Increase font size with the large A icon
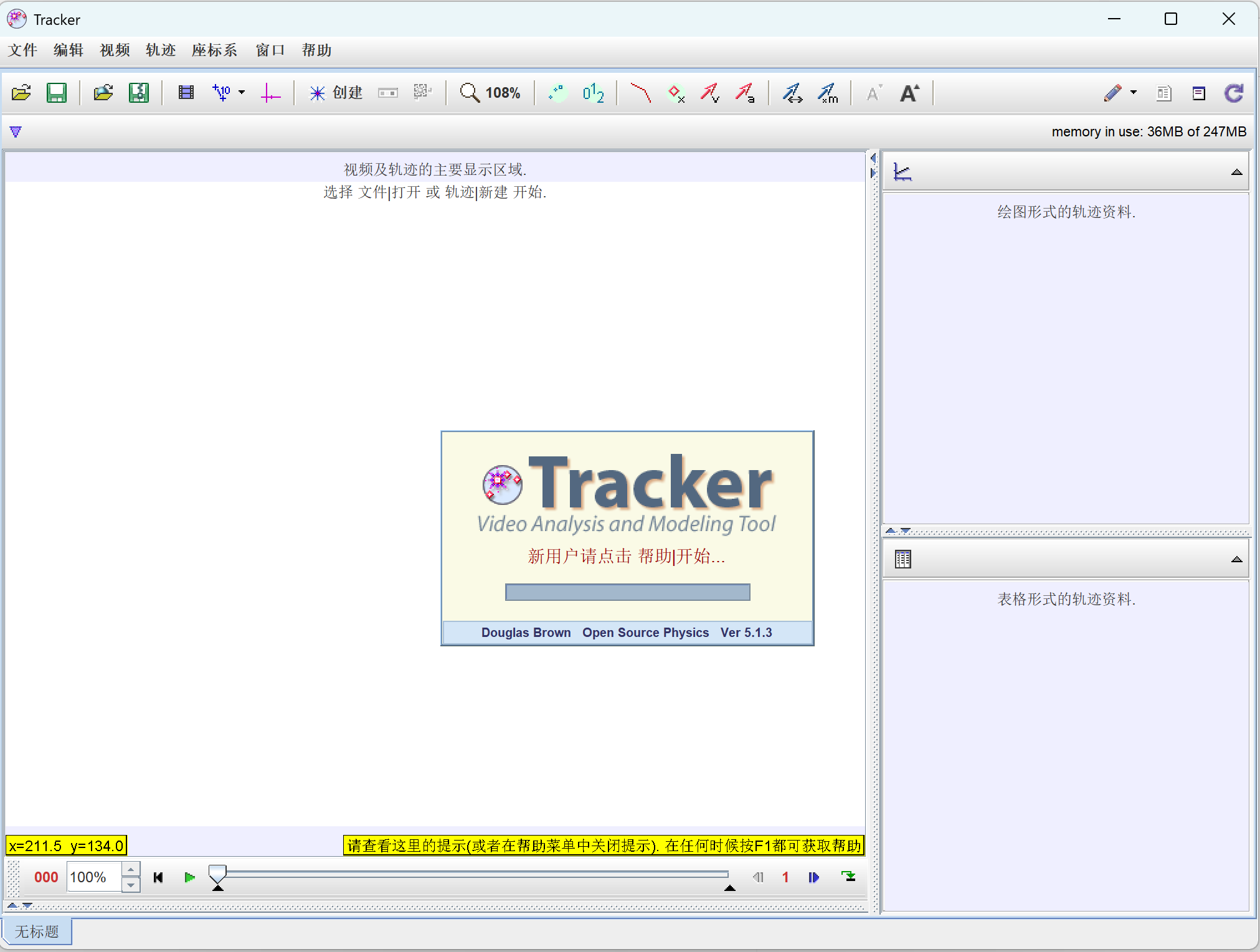 point(909,92)
